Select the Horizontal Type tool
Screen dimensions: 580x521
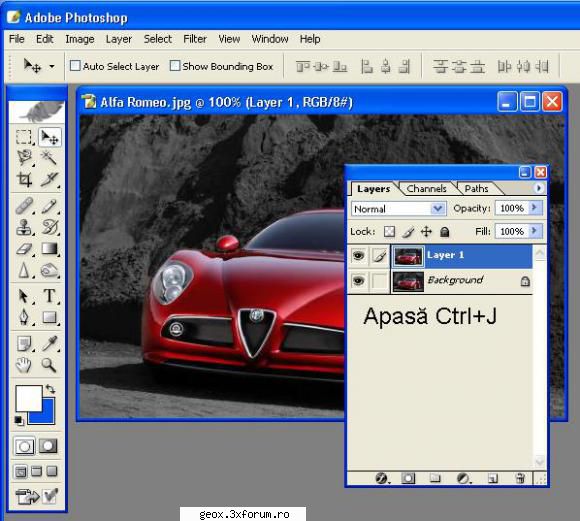tap(49, 296)
